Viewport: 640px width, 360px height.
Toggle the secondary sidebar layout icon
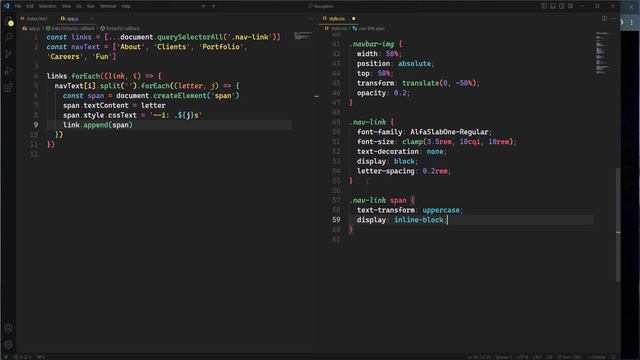pos(562,6)
